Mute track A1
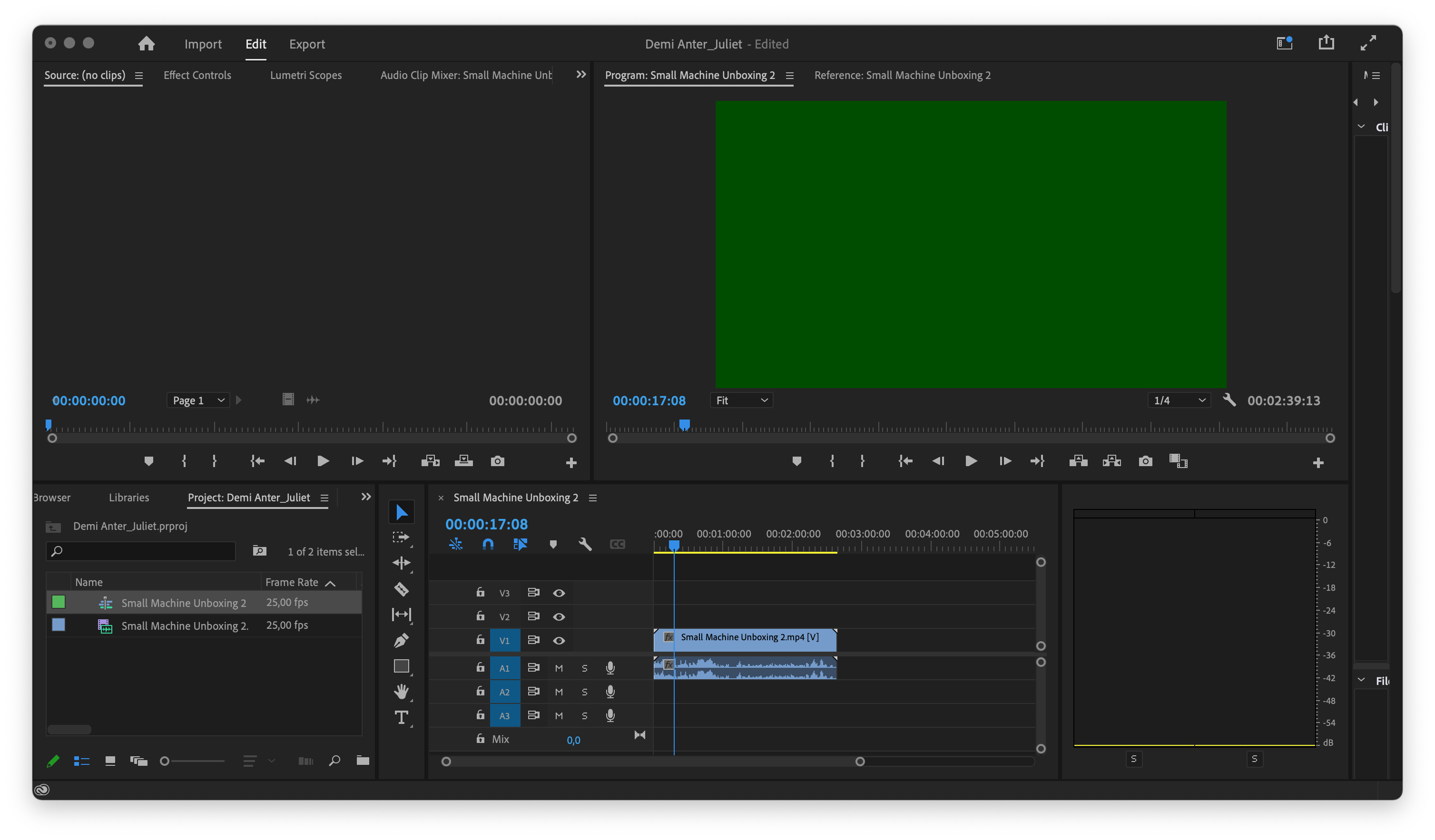1435x840 pixels. (x=559, y=668)
